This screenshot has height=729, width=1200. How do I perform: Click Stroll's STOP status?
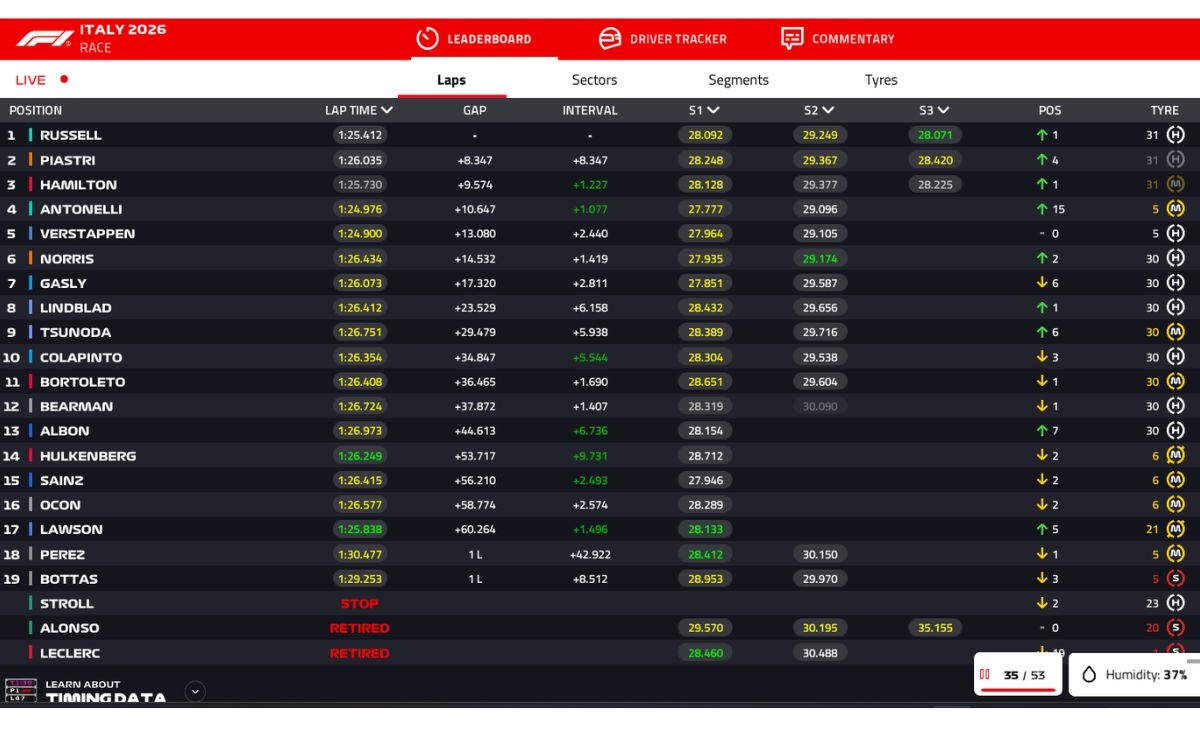pyautogui.click(x=360, y=603)
